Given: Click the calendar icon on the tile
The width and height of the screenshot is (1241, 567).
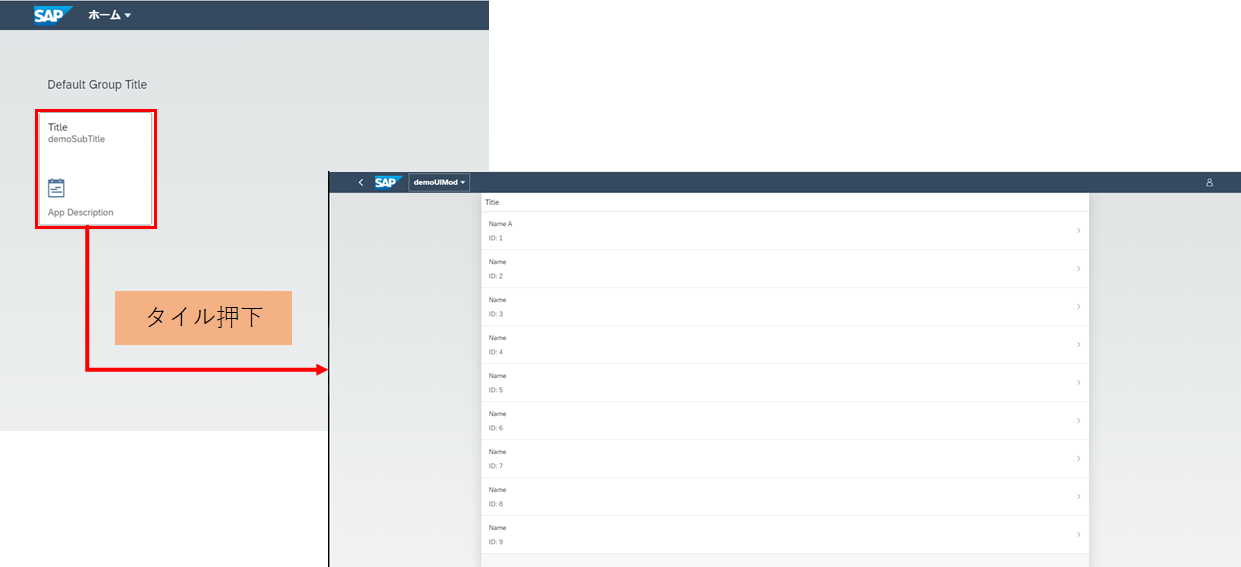Looking at the screenshot, I should coord(56,188).
